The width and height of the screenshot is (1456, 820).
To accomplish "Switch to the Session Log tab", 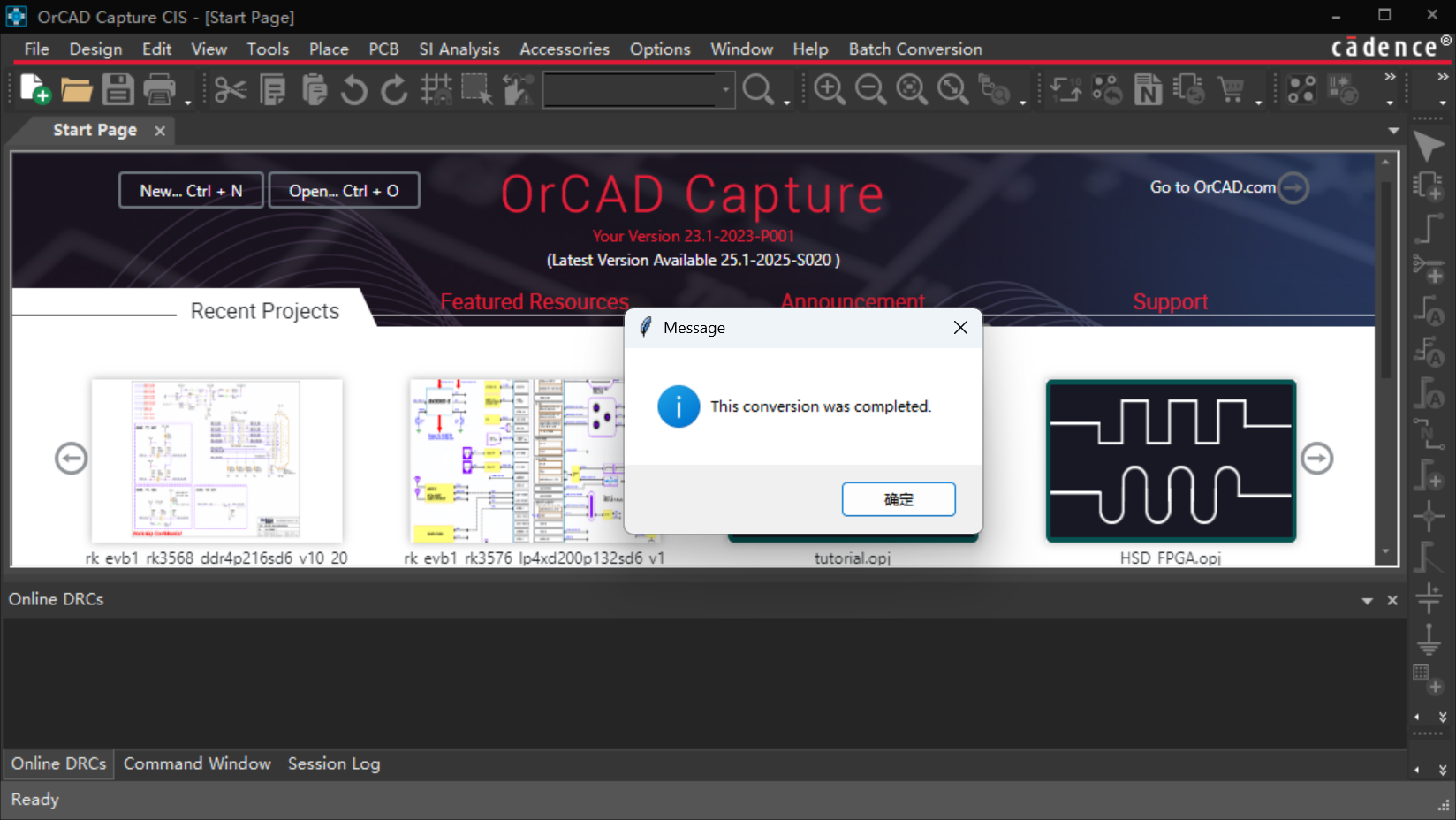I will [x=334, y=763].
